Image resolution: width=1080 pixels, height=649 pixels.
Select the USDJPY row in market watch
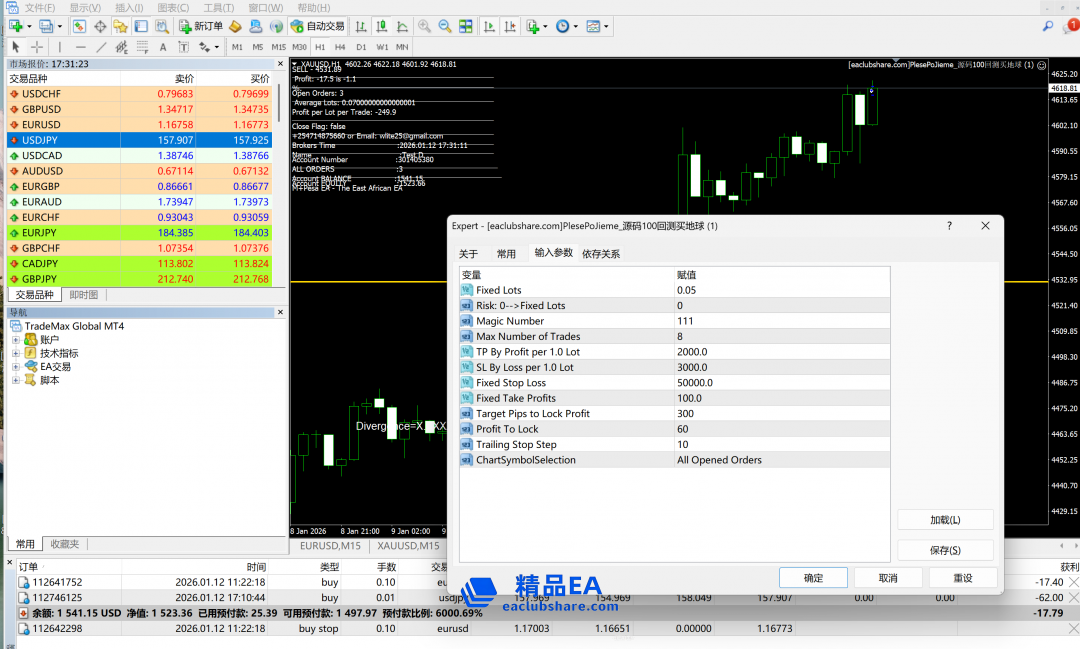(x=139, y=140)
